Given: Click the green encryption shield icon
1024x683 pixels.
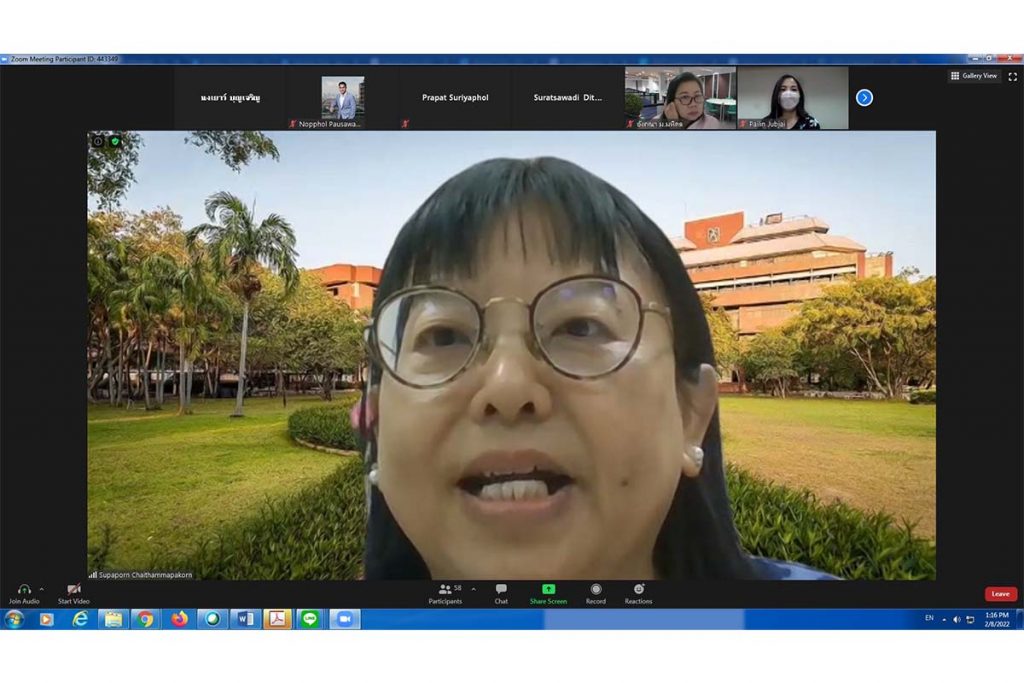Looking at the screenshot, I should coord(115,141).
